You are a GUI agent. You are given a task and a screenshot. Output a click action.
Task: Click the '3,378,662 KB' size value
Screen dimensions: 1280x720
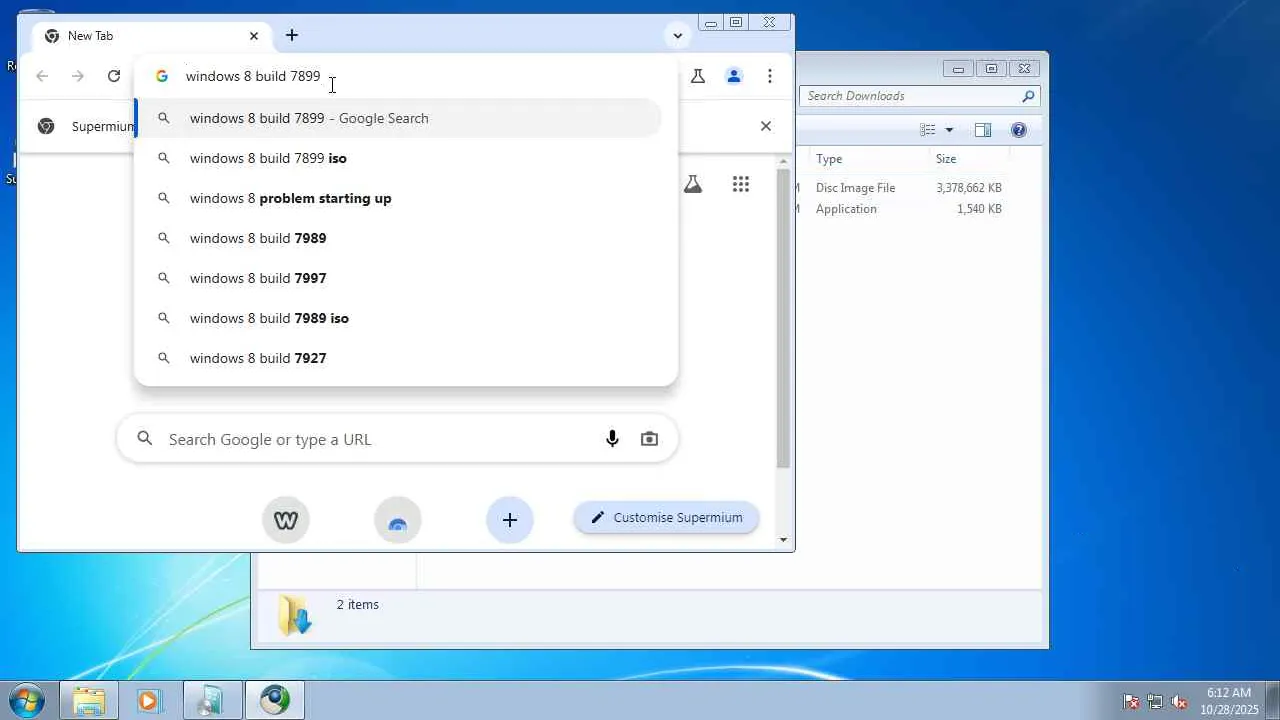pos(969,188)
